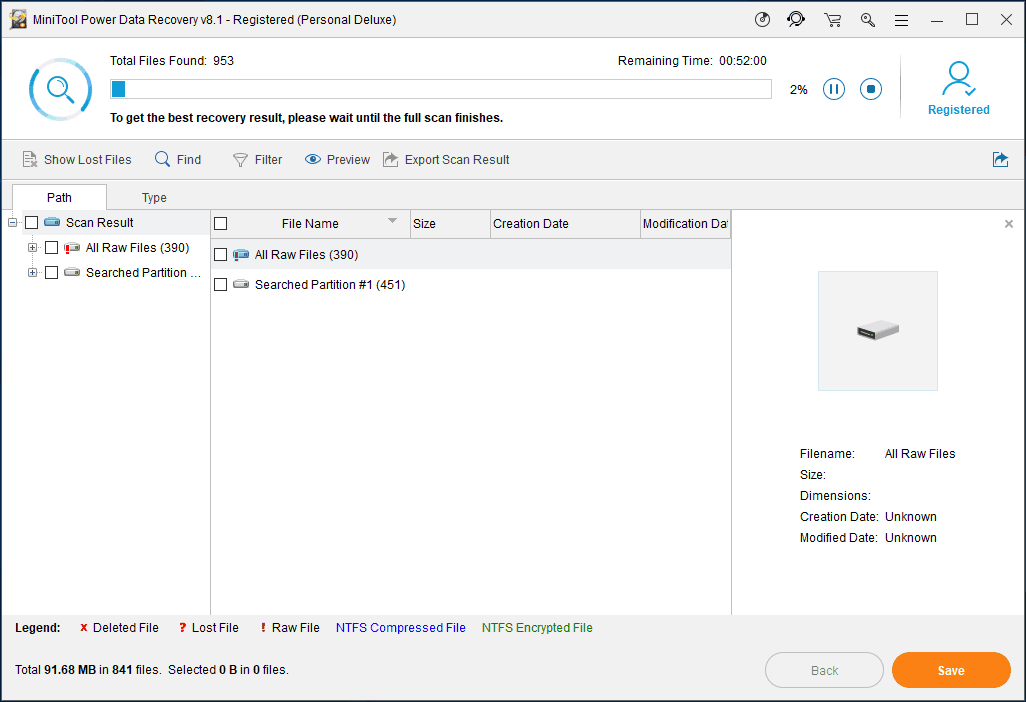This screenshot has height=702, width=1026.
Task: Click the Save button
Action: (951, 670)
